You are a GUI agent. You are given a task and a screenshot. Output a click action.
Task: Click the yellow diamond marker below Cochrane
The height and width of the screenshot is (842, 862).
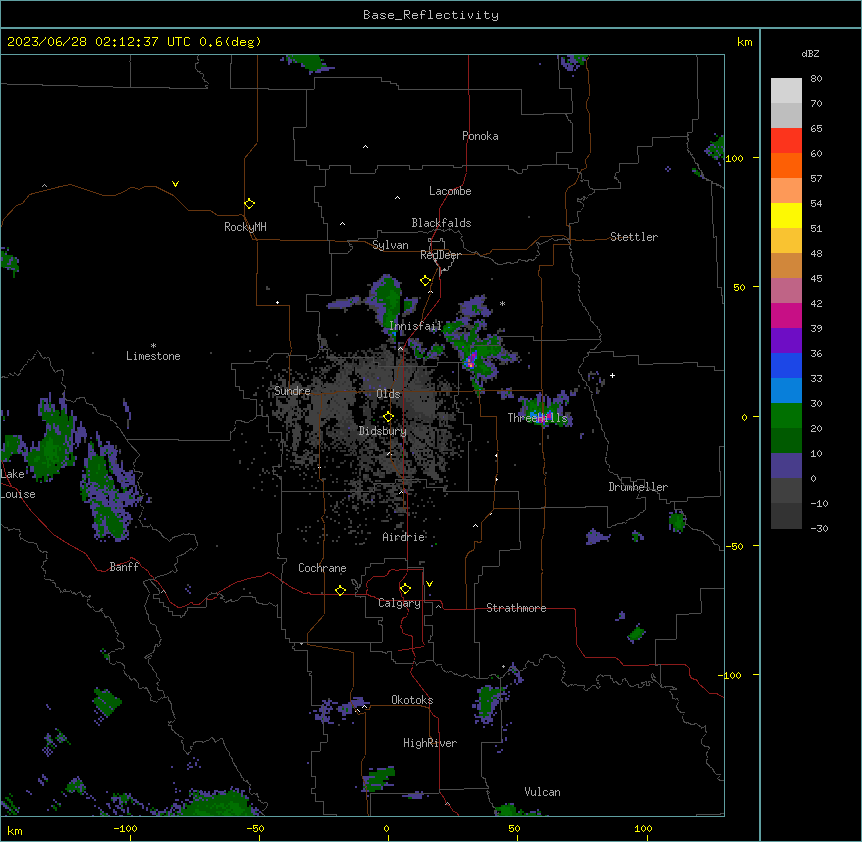(340, 590)
